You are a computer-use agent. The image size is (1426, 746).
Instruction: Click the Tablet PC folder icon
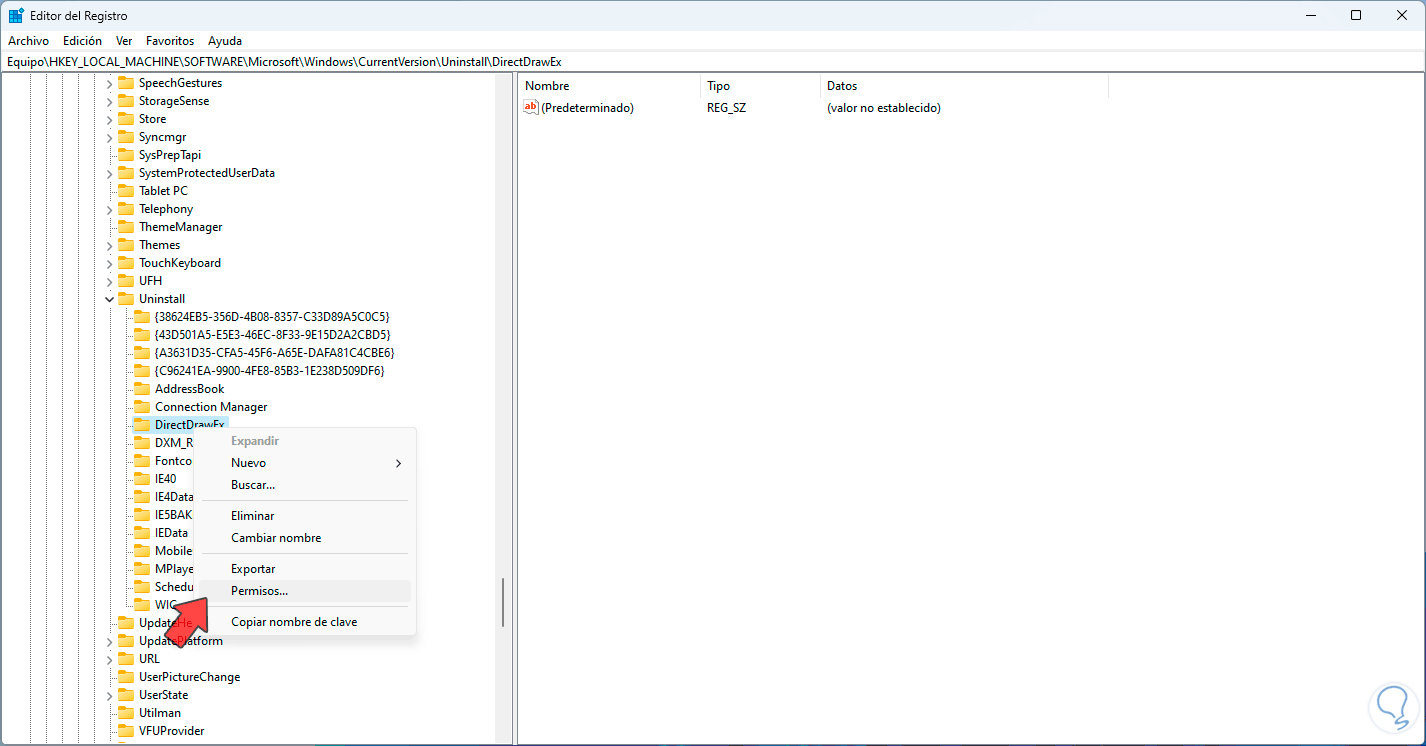[126, 191]
